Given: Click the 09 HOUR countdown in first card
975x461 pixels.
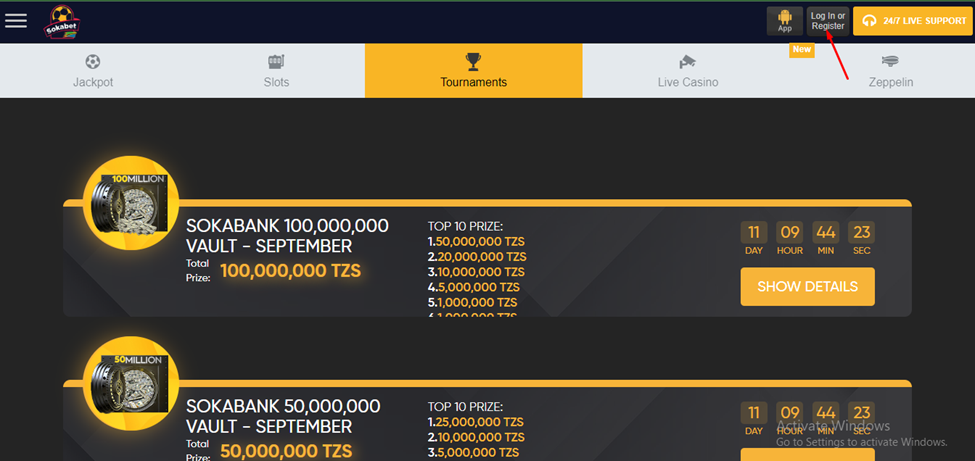Looking at the screenshot, I should click(790, 238).
